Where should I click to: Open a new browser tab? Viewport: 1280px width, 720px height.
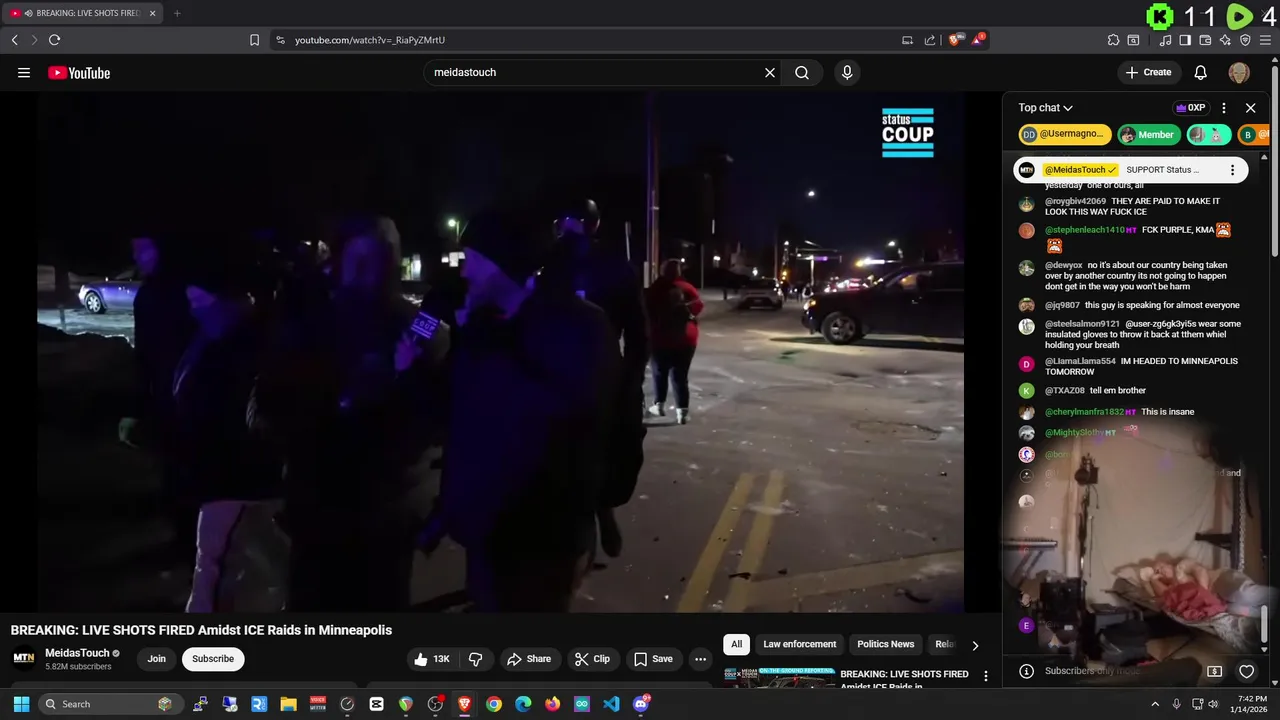point(177,13)
